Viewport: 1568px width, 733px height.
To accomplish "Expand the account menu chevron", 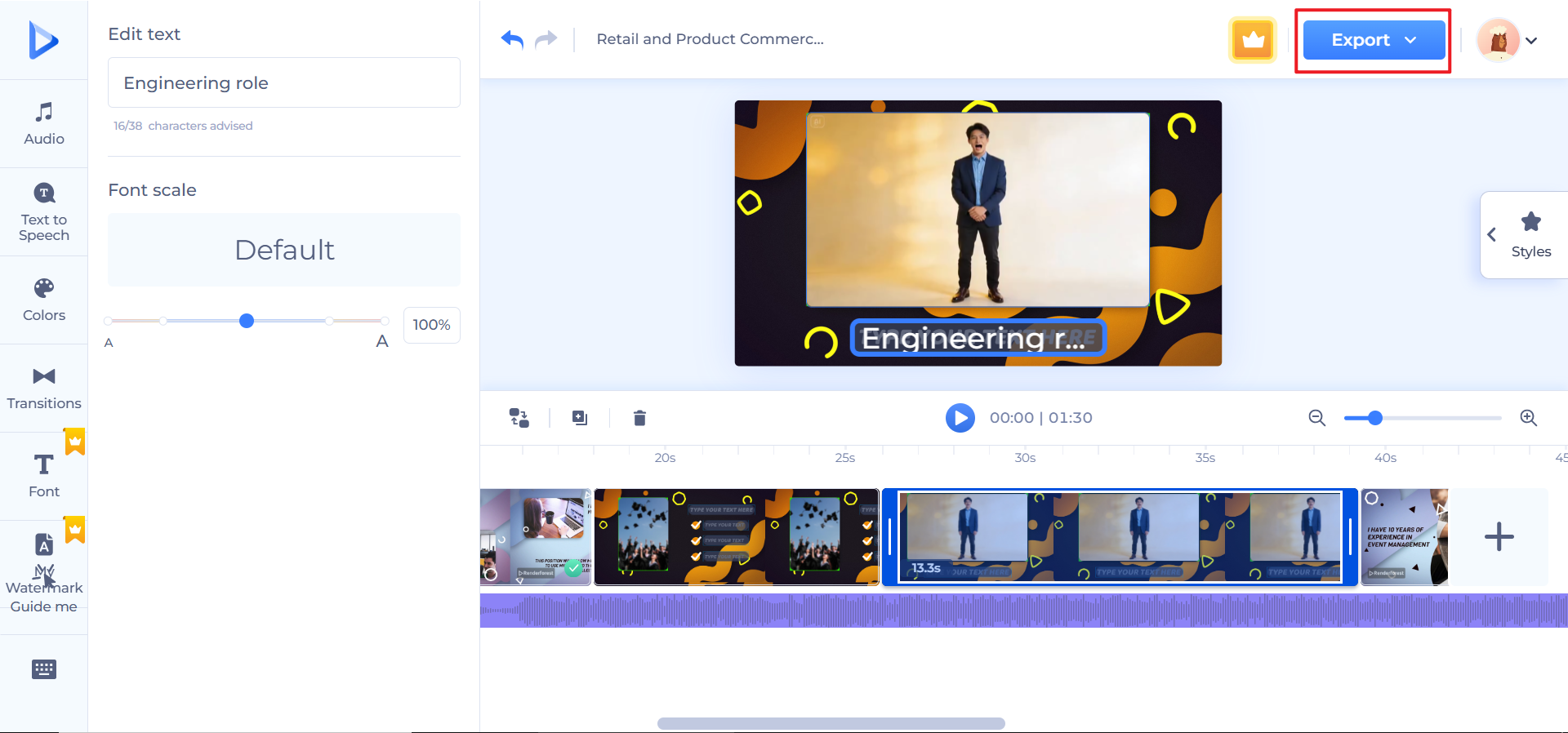I will coord(1531,40).
